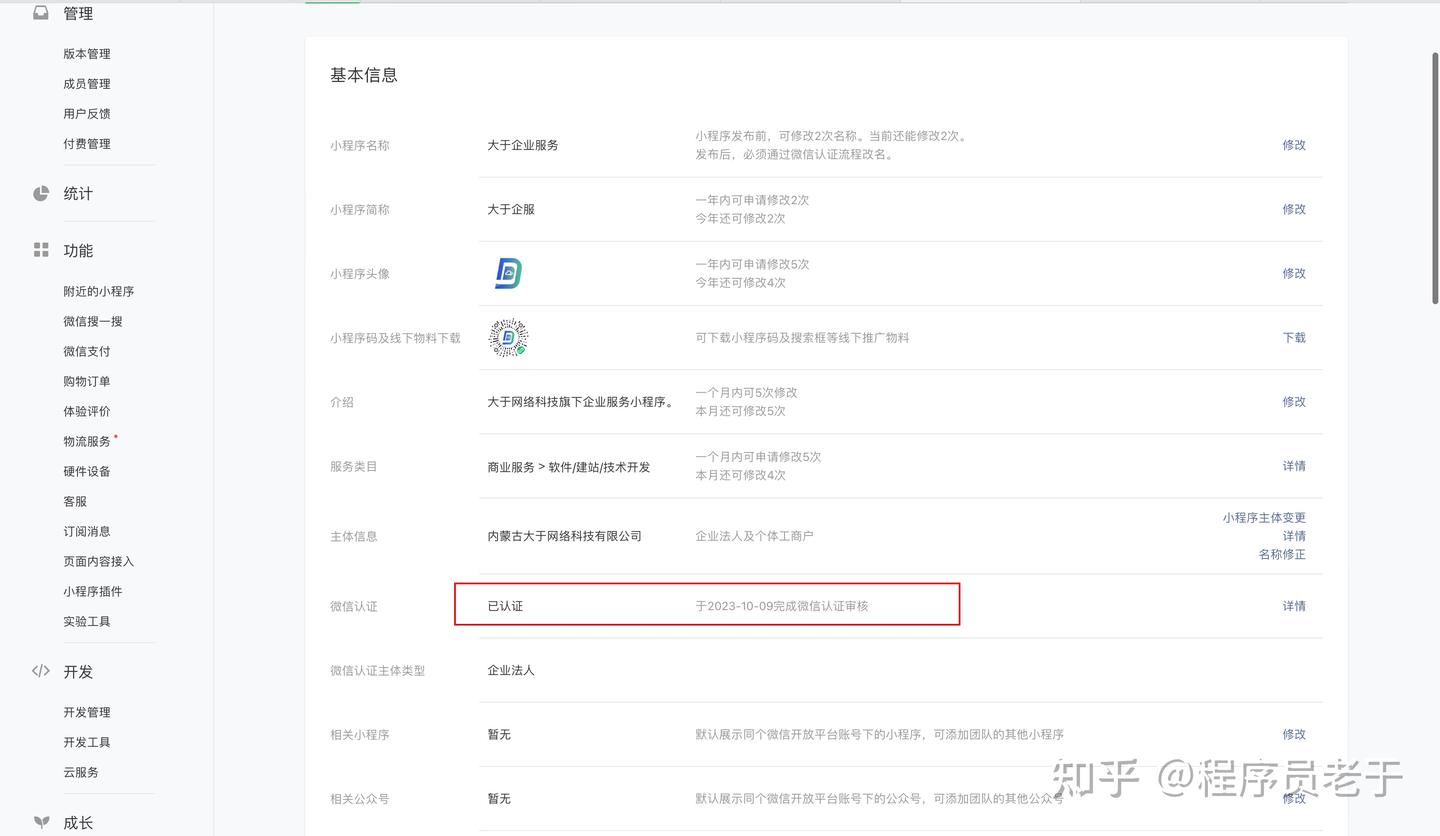
Task: Open 付费管理 in the sidebar
Action: pyautogui.click(x=87, y=144)
